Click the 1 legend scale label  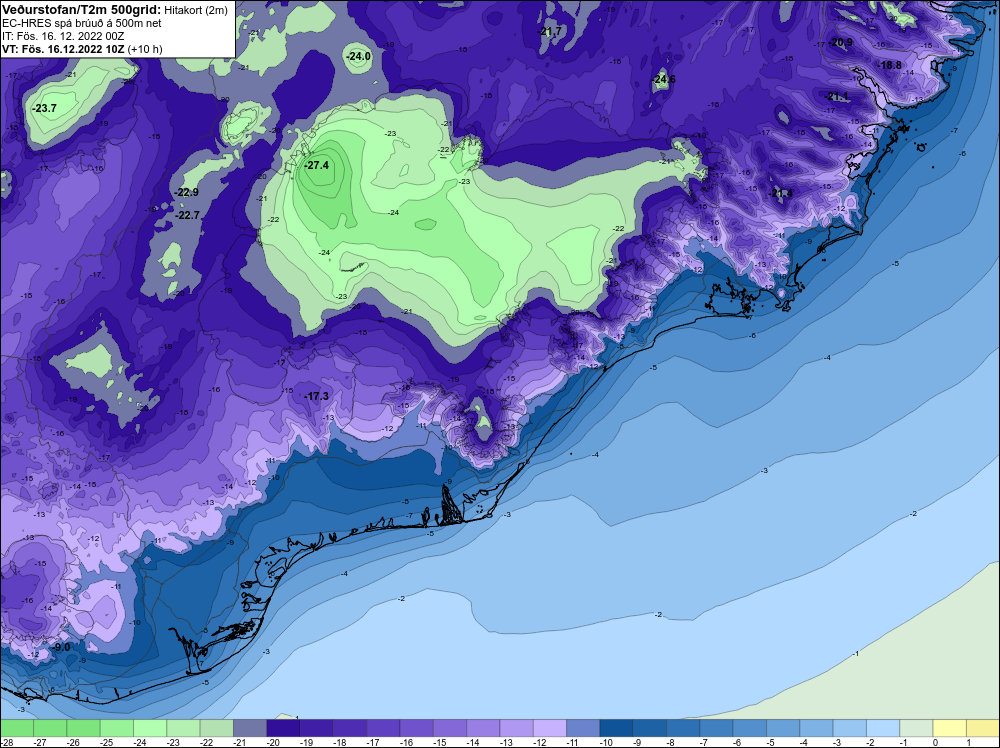[969, 742]
